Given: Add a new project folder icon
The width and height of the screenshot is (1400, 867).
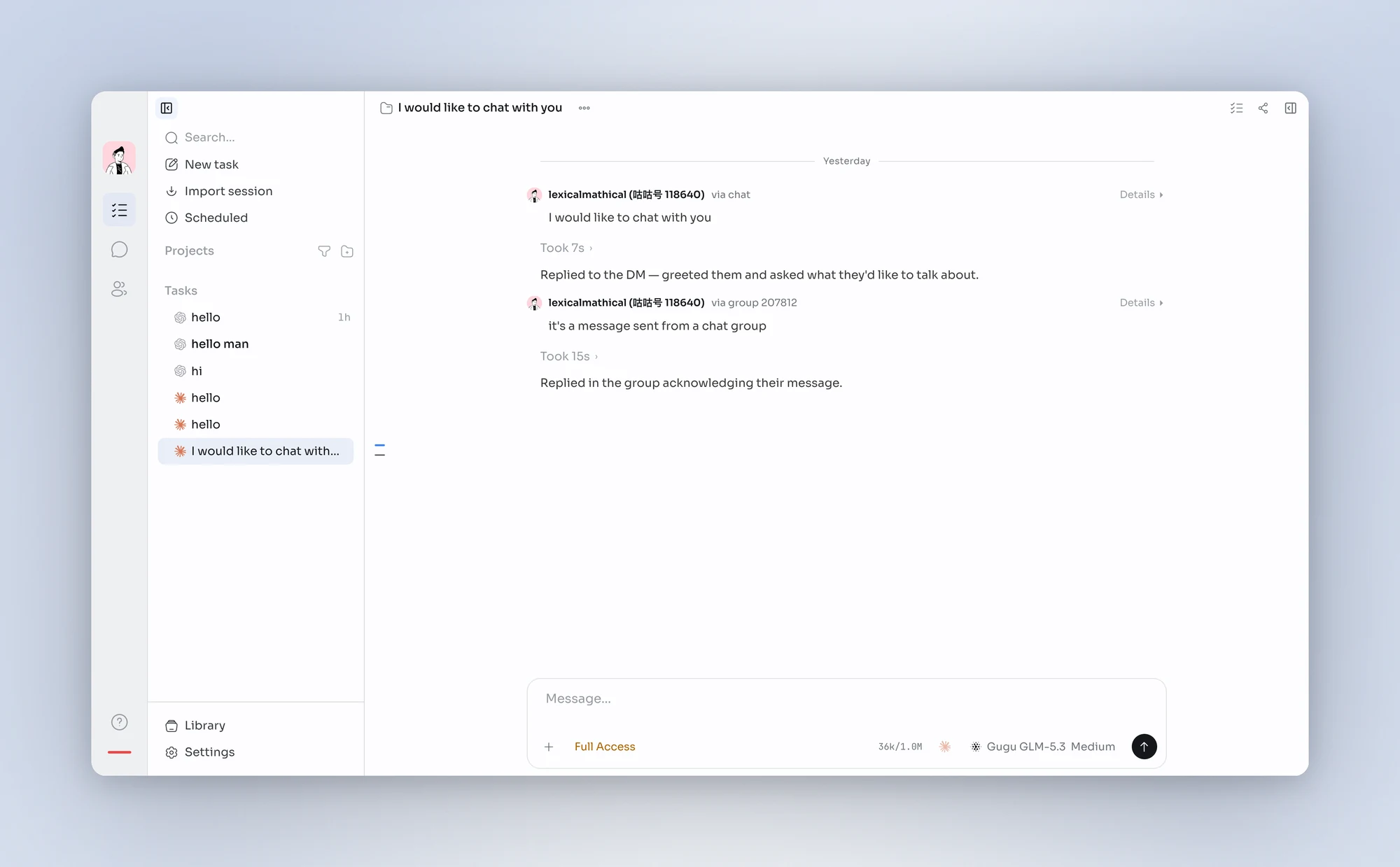Looking at the screenshot, I should pyautogui.click(x=347, y=251).
